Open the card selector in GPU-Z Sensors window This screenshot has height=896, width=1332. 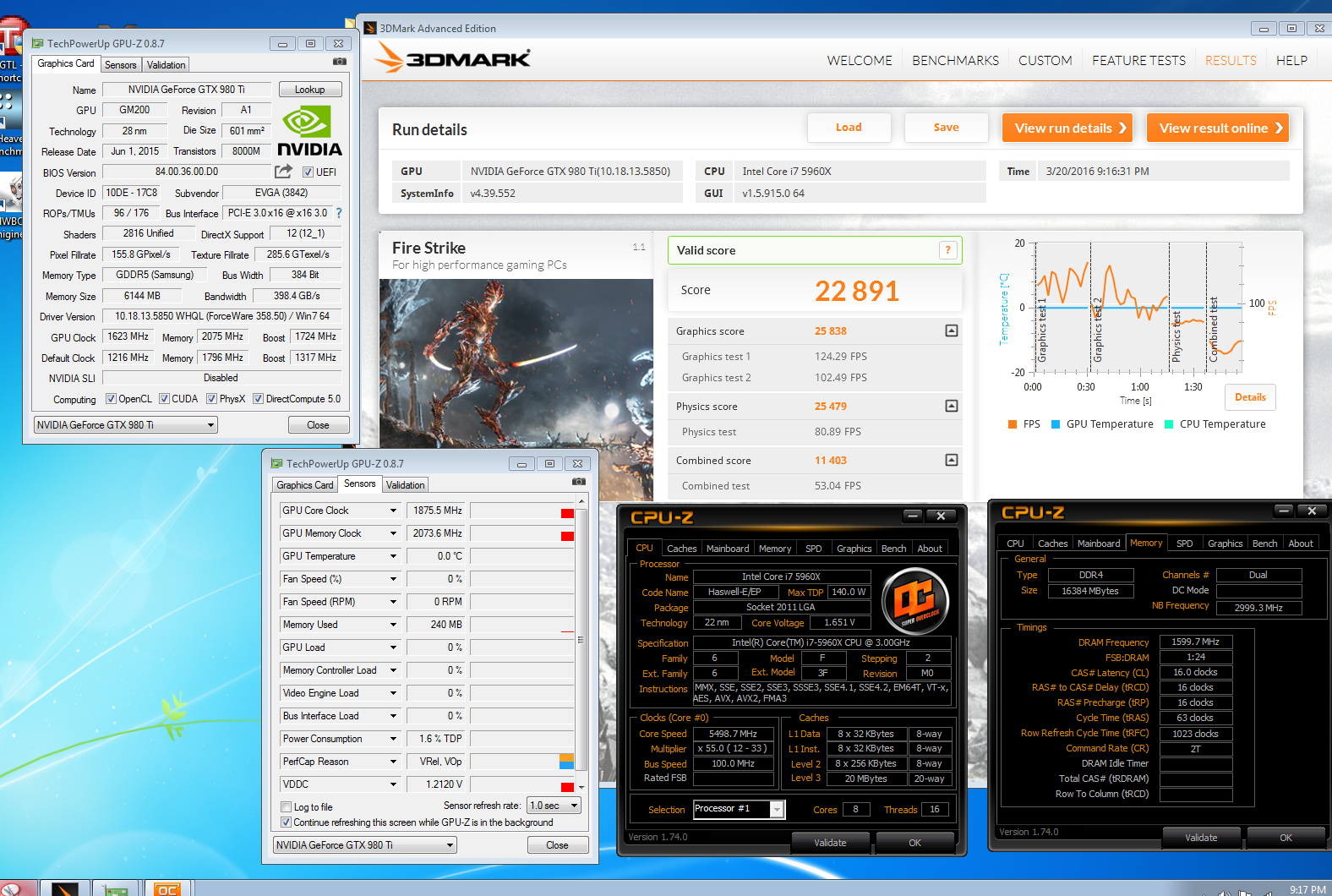coord(365,845)
